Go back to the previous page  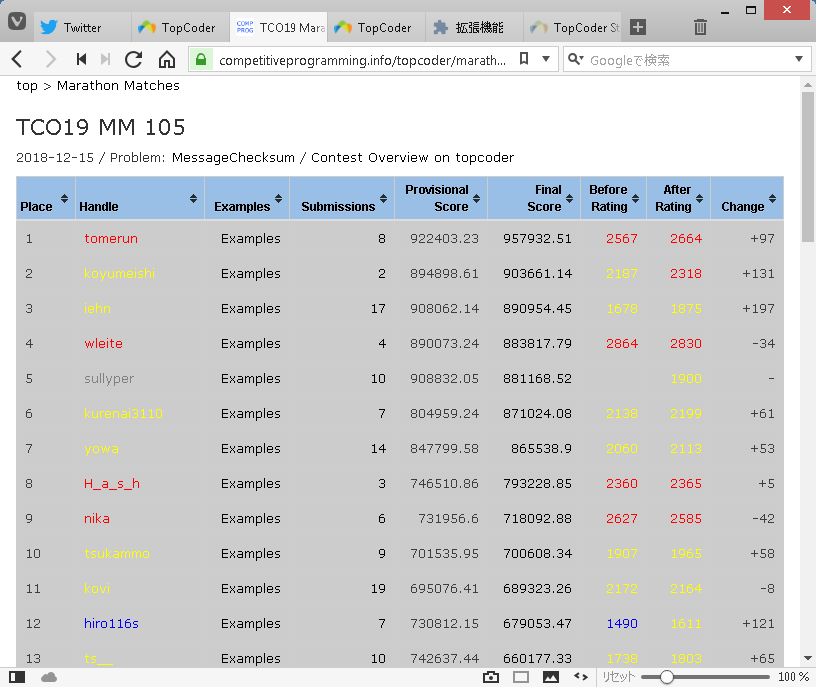click(x=17, y=59)
